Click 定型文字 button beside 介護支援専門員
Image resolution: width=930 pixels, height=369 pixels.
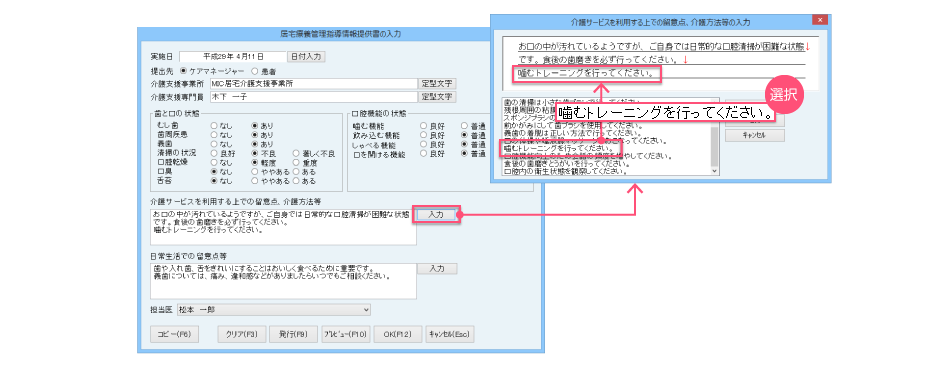click(438, 96)
